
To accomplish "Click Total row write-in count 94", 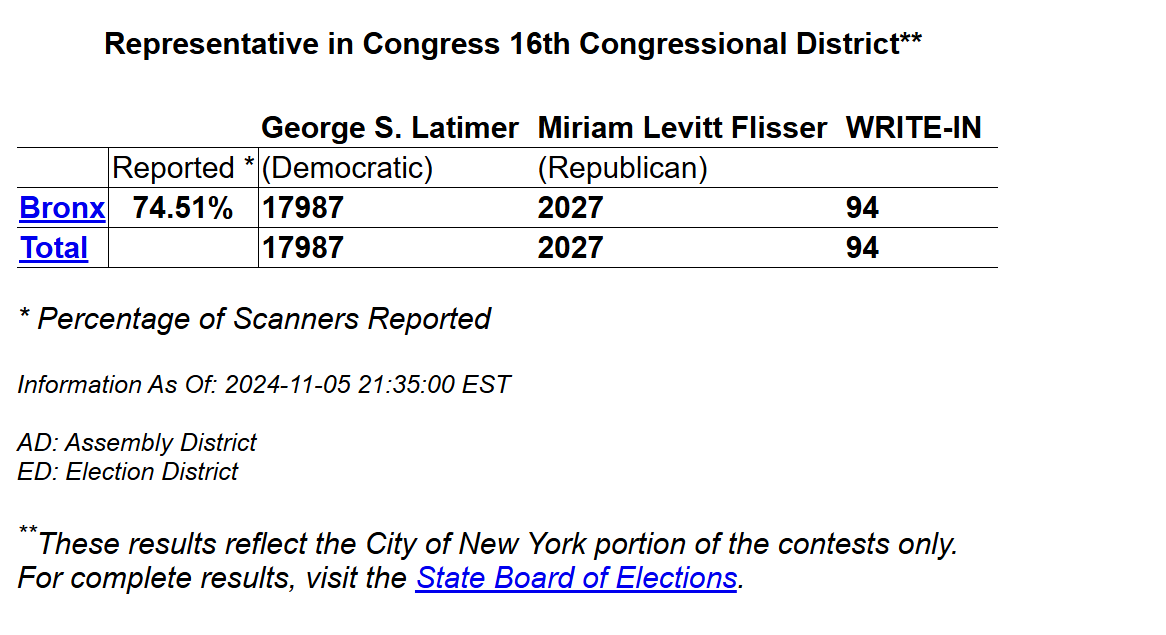I will [862, 248].
